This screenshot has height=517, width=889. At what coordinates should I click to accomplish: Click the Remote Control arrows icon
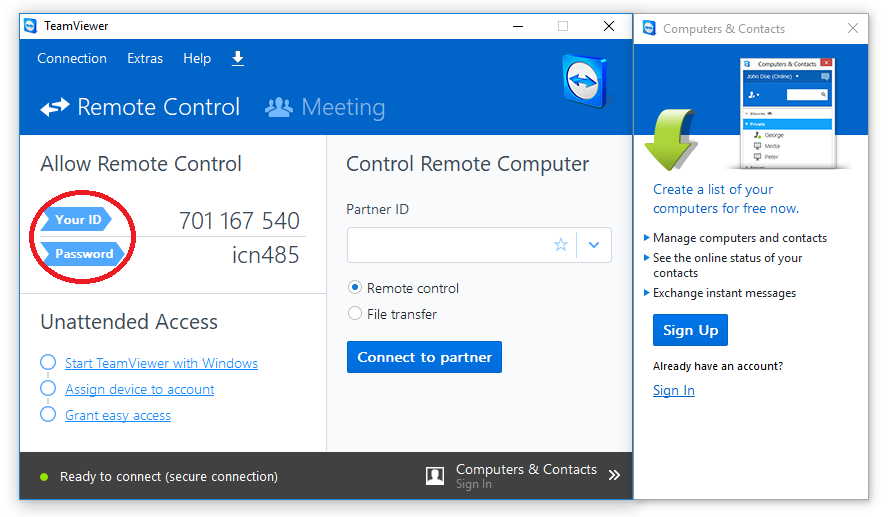55,107
